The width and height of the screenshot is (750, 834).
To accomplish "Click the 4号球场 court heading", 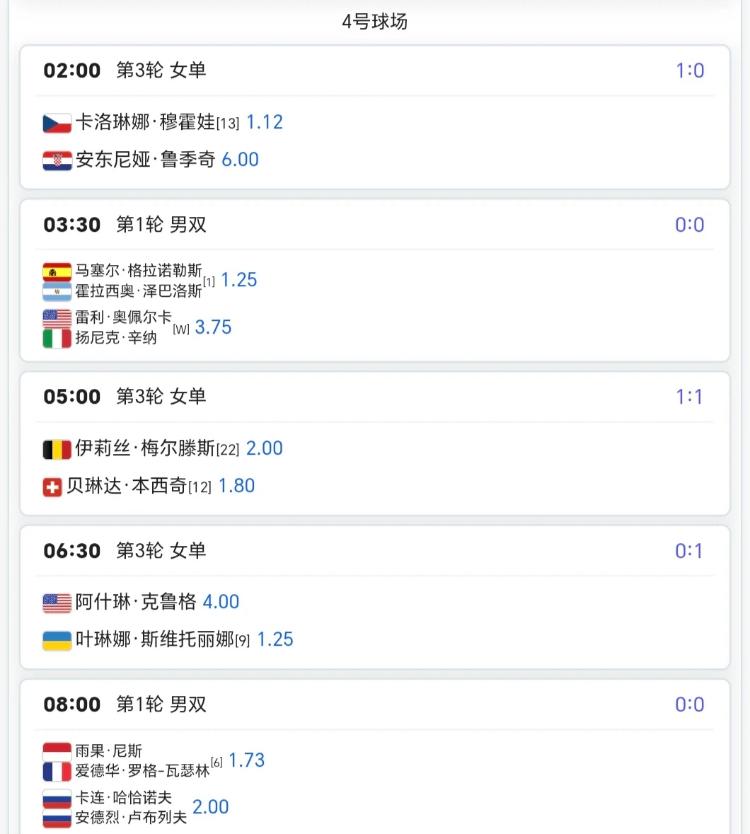I will point(375,22).
